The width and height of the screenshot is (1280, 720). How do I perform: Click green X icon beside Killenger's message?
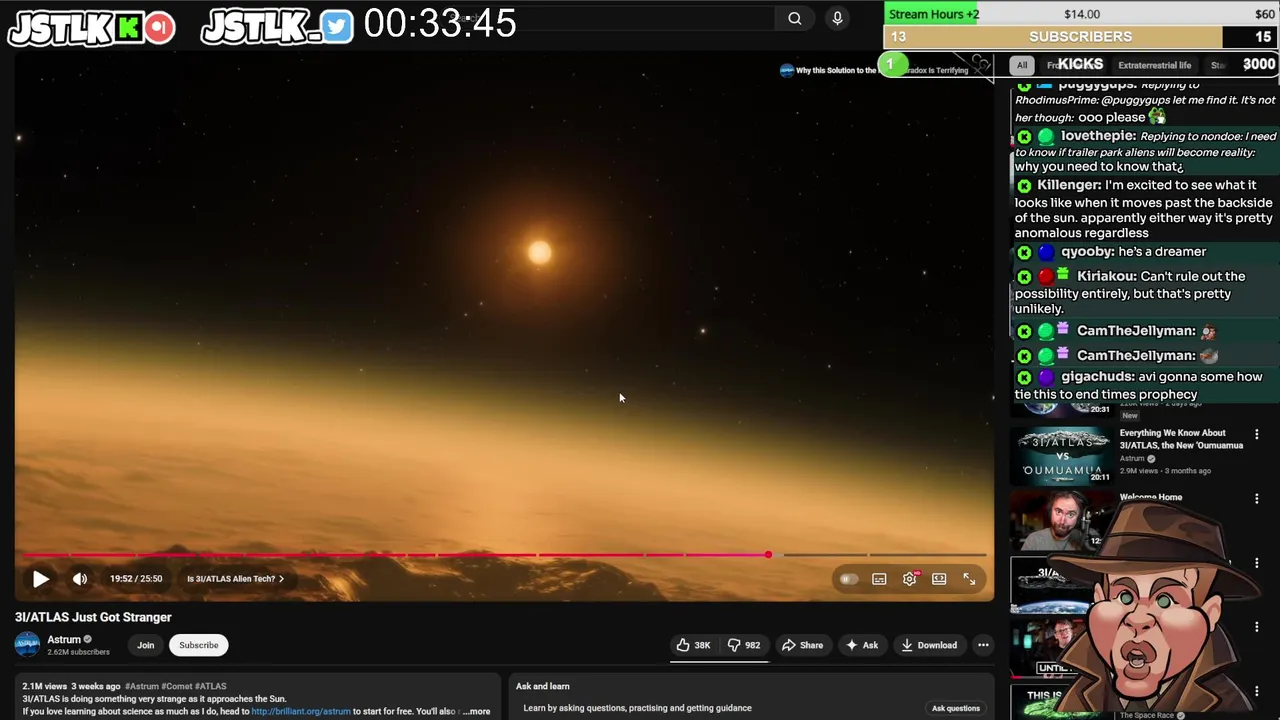click(1024, 186)
